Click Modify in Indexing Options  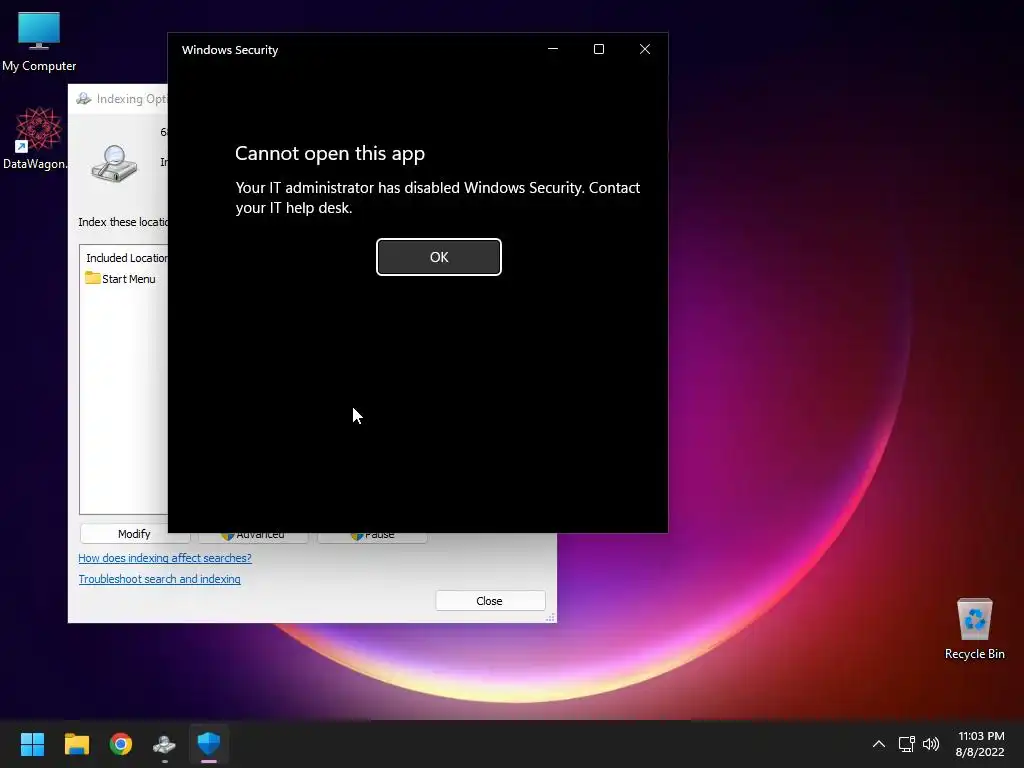[x=135, y=534]
